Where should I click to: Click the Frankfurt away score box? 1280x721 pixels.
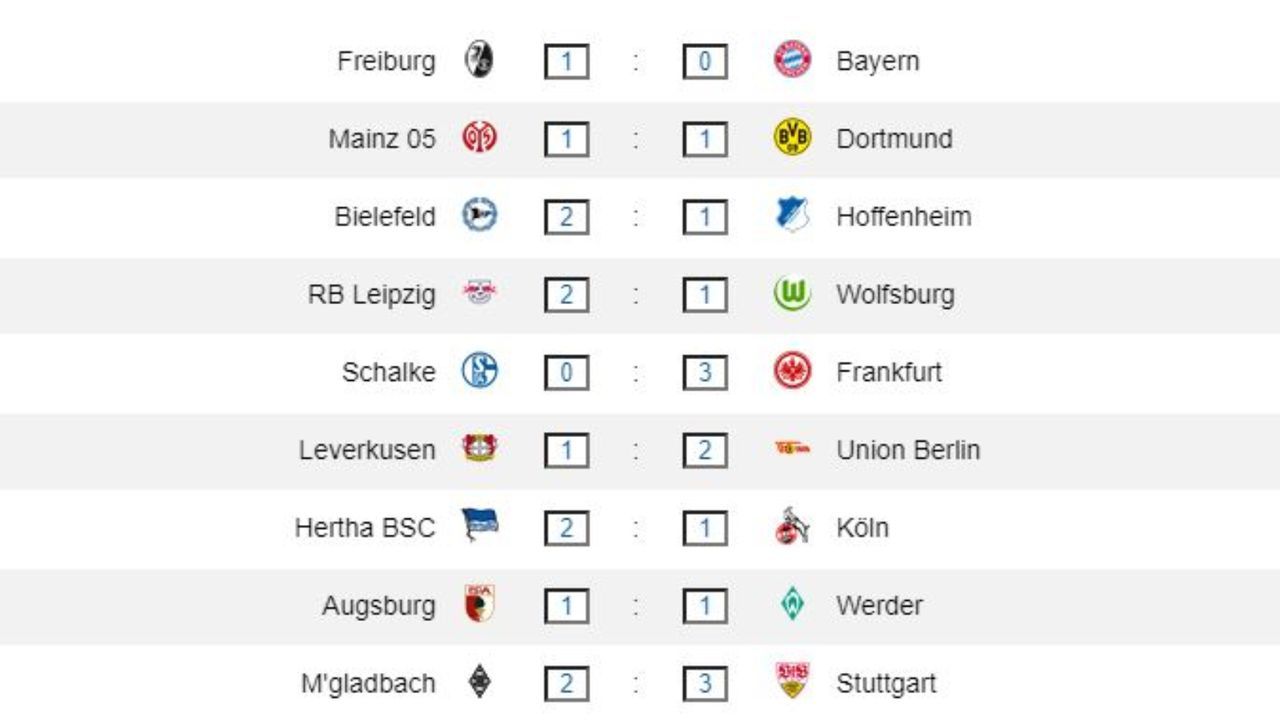[x=704, y=373]
